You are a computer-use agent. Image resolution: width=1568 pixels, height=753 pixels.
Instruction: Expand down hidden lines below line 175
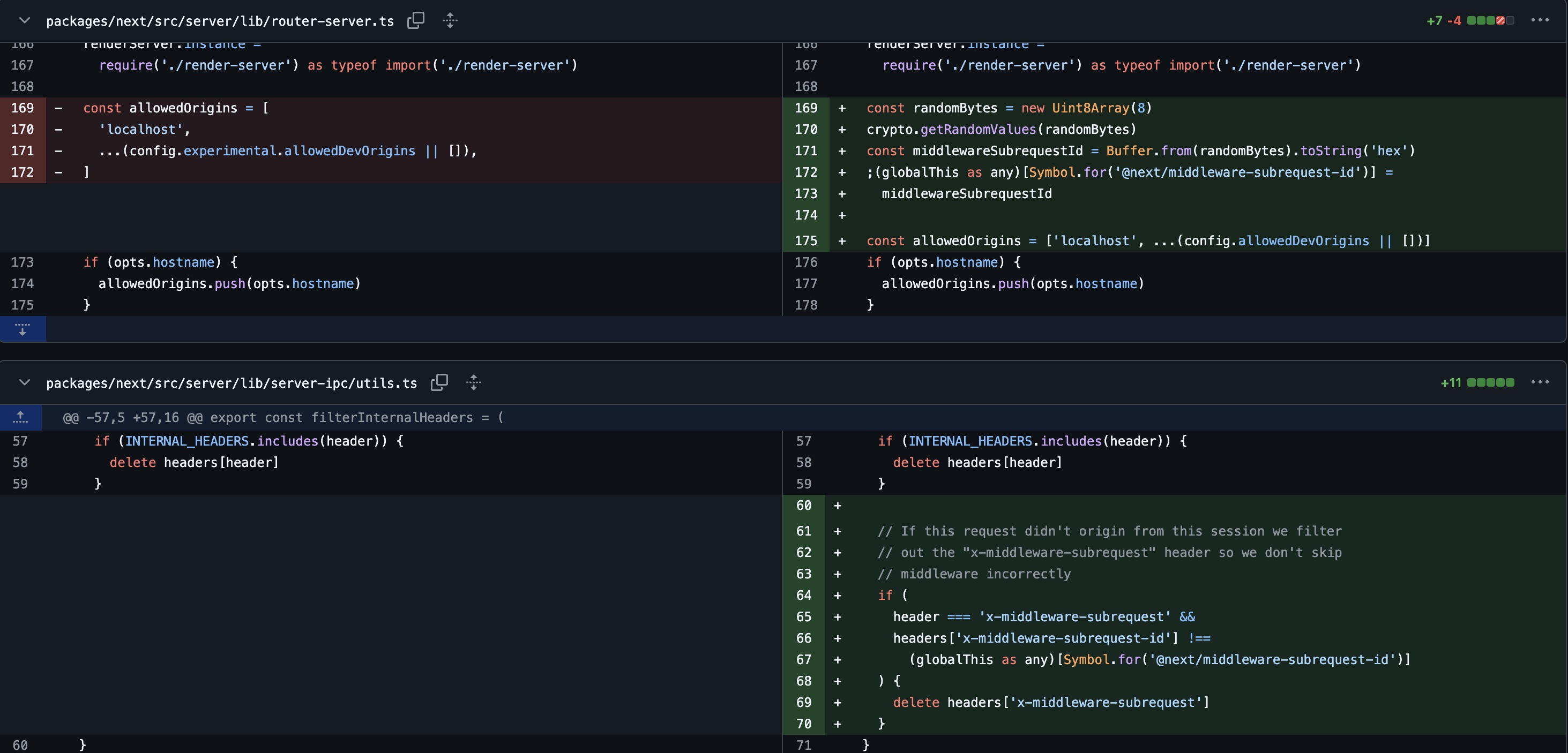(23, 329)
